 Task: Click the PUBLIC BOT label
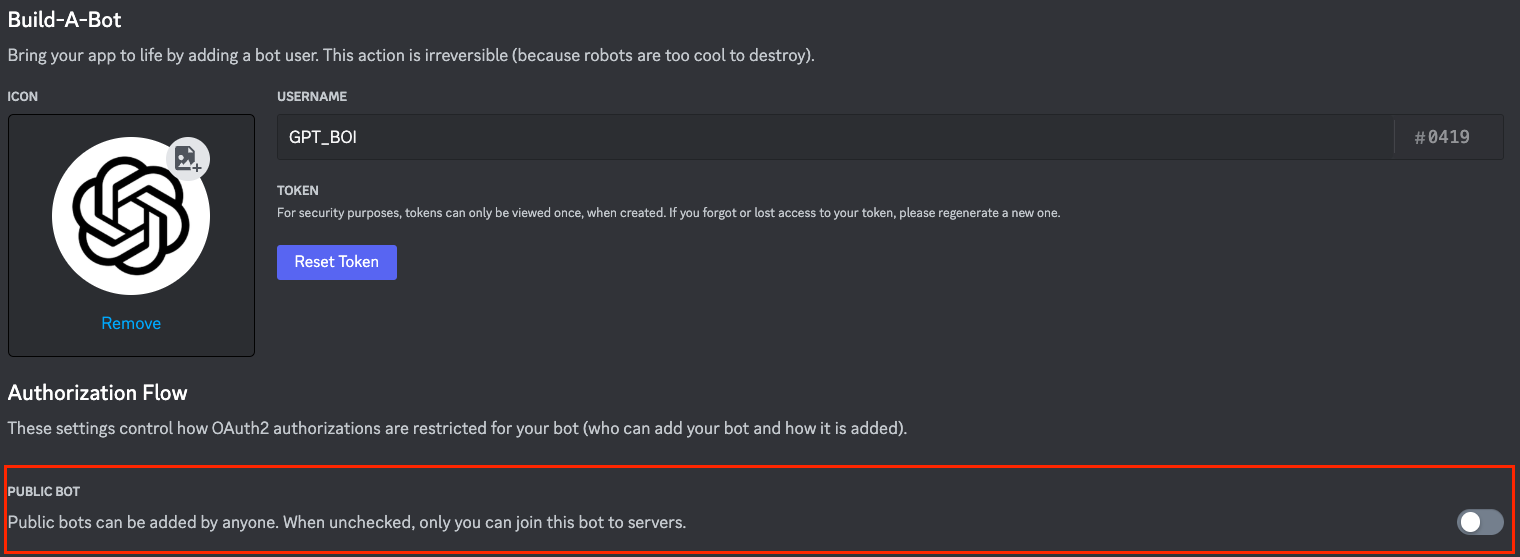tap(44, 492)
